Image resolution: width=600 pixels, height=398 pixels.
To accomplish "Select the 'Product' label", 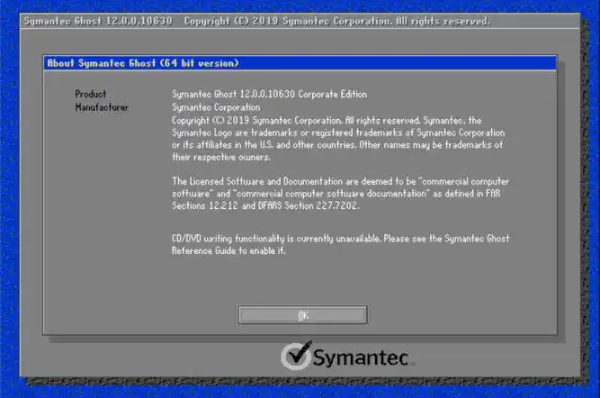I will tap(91, 94).
